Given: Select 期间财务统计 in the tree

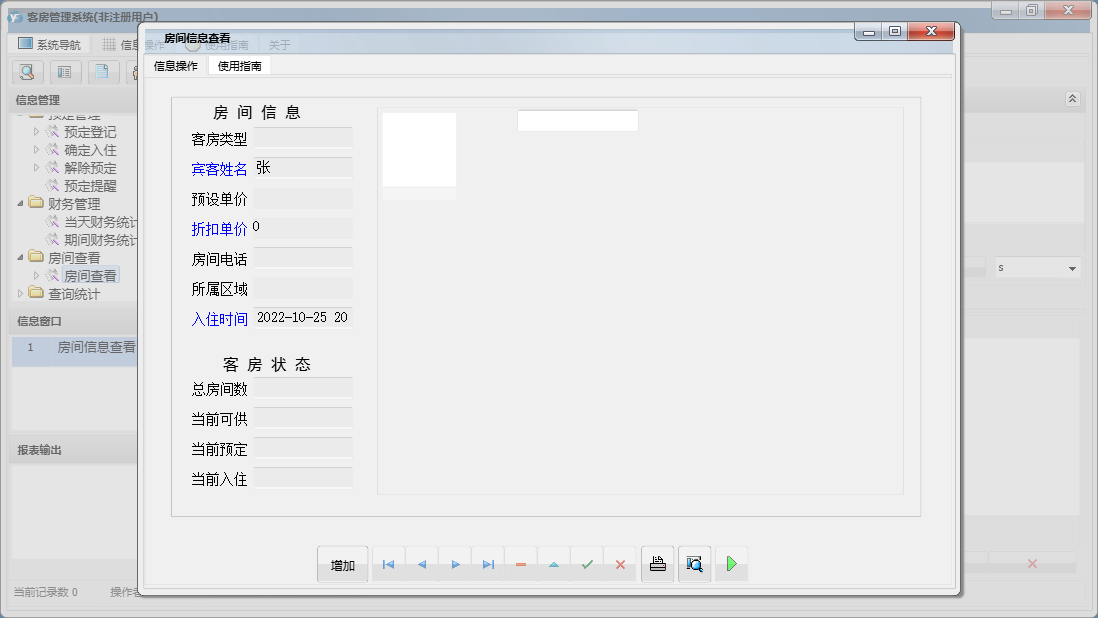Looking at the screenshot, I should (100, 240).
